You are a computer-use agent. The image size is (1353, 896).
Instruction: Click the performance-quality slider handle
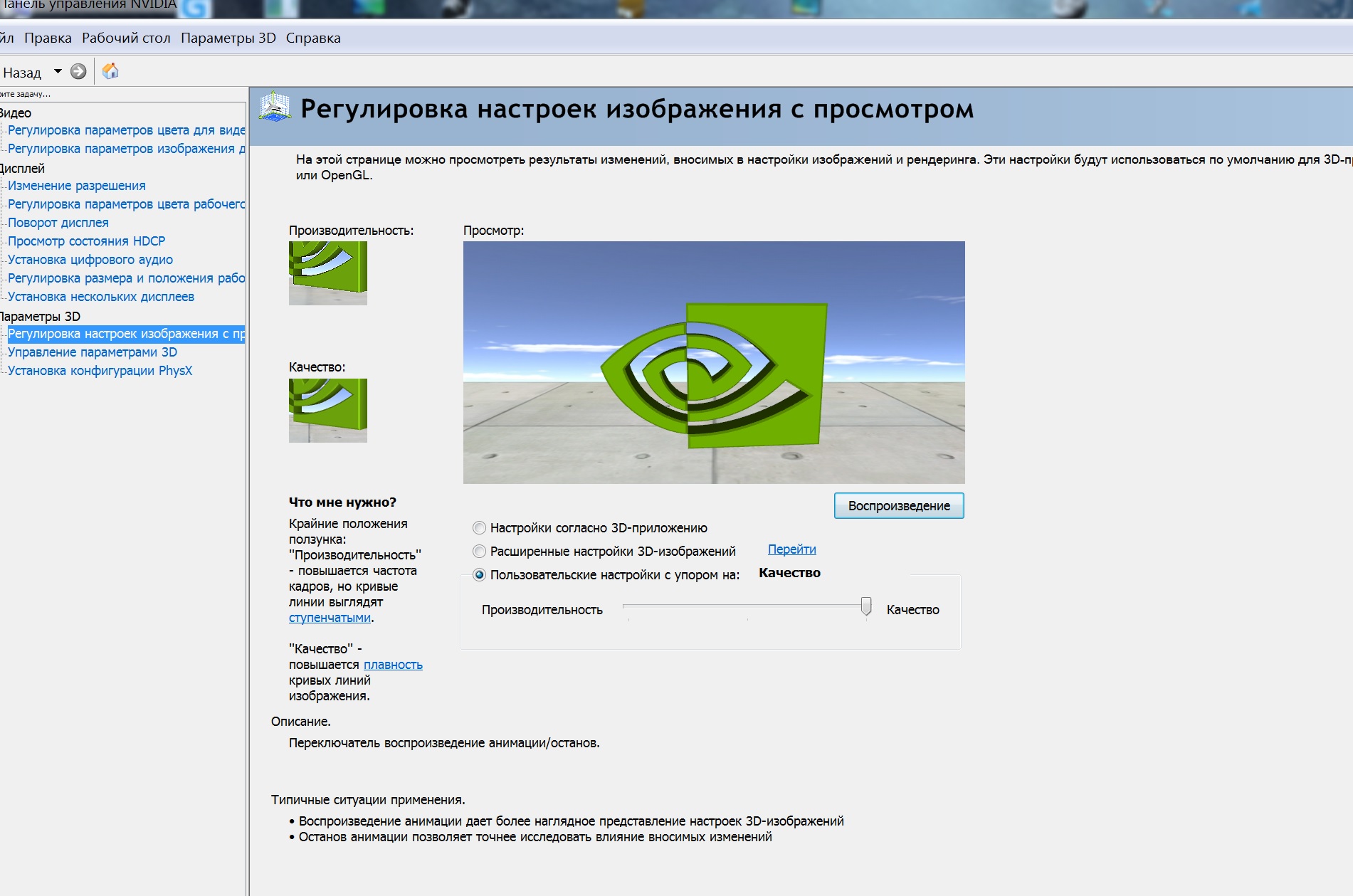coord(866,606)
